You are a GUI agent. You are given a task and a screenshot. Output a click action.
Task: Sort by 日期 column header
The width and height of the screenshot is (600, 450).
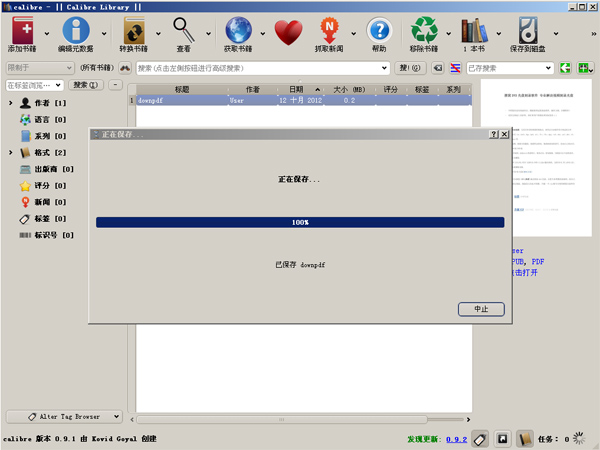(x=300, y=90)
